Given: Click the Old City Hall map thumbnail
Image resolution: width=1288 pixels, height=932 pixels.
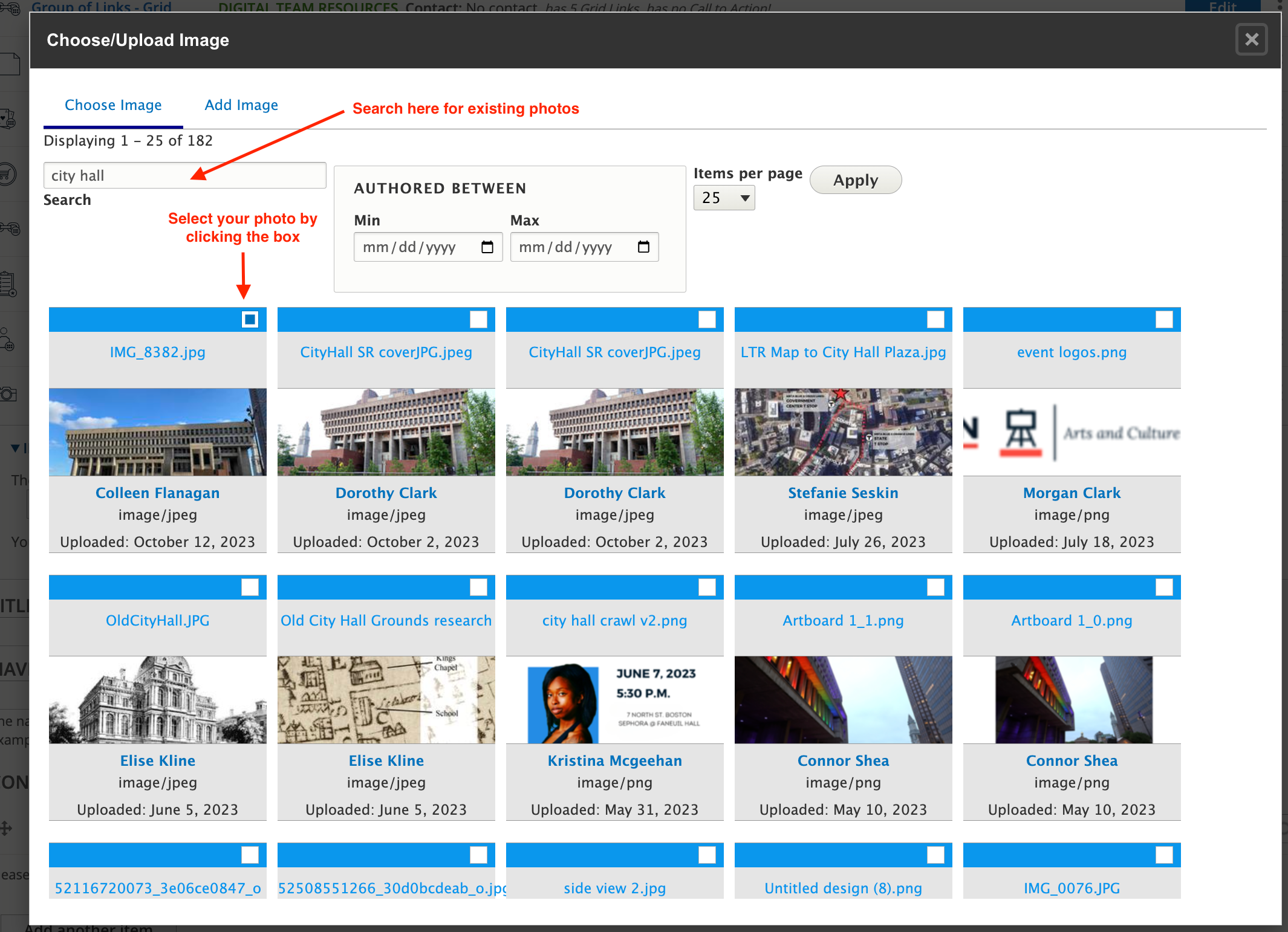Looking at the screenshot, I should tap(386, 699).
